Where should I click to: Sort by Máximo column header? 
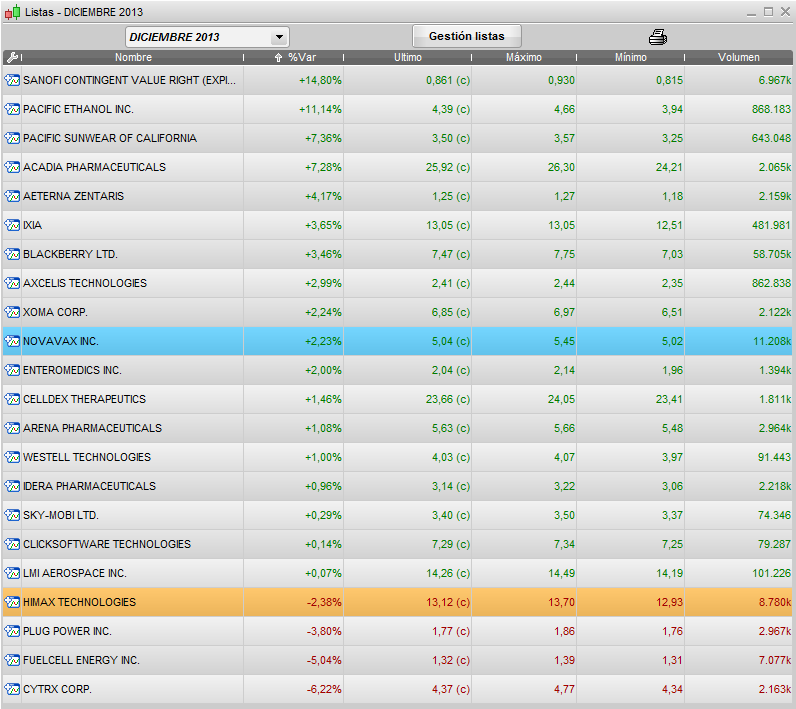pos(524,57)
